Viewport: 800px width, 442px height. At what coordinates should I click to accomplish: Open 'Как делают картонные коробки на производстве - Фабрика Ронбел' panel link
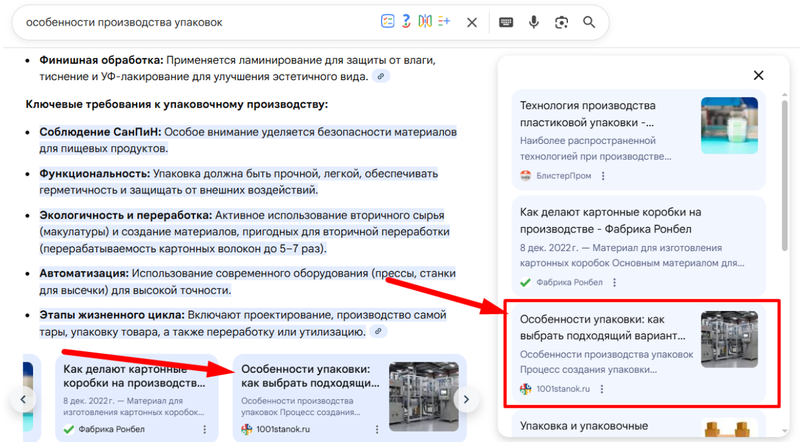(x=611, y=220)
